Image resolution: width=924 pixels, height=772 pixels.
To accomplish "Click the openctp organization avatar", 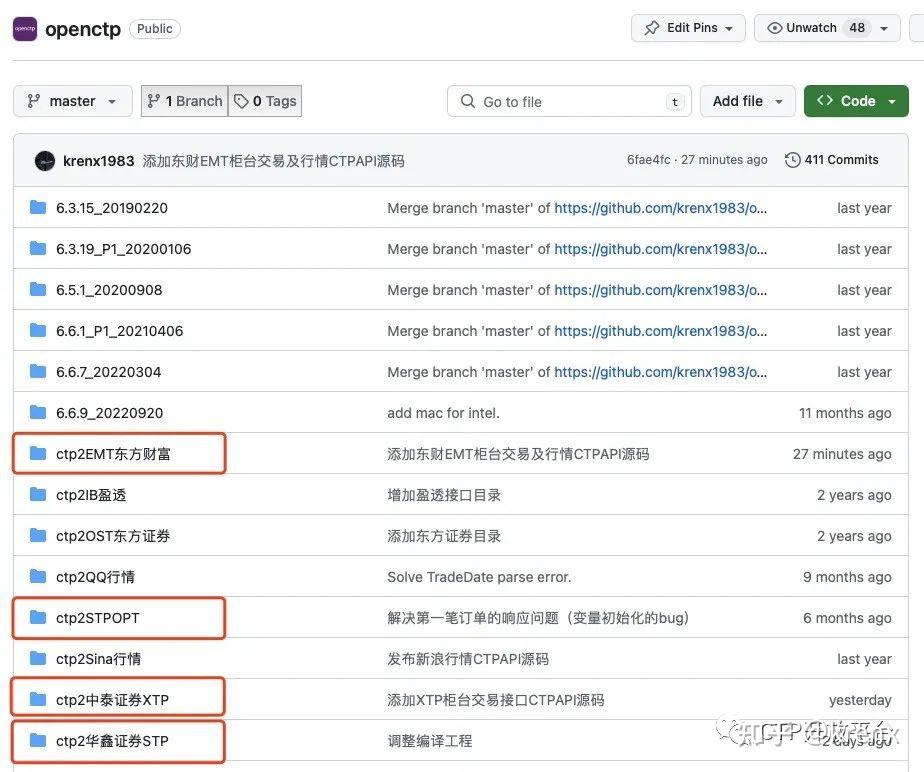I will (x=24, y=28).
